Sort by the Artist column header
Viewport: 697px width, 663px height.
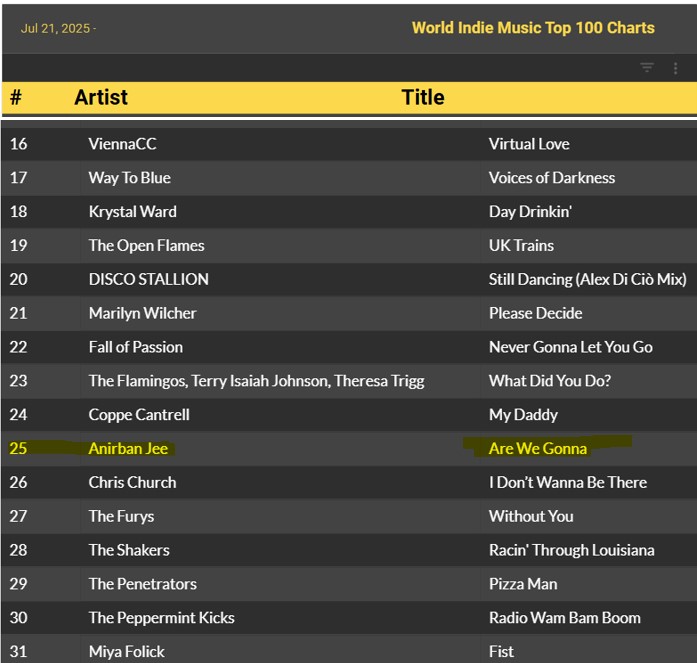[x=101, y=97]
